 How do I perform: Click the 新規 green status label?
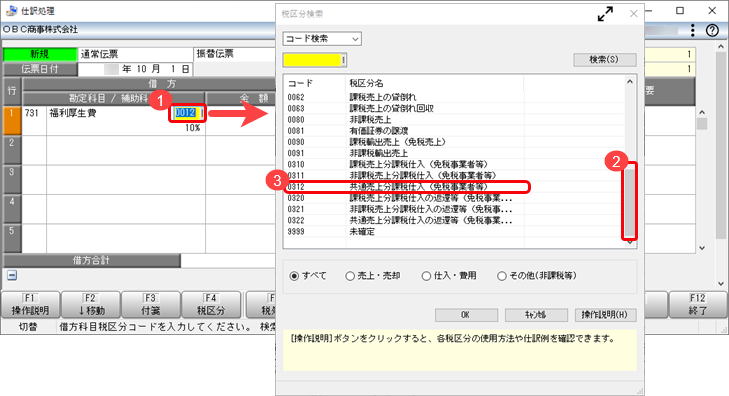click(40, 54)
